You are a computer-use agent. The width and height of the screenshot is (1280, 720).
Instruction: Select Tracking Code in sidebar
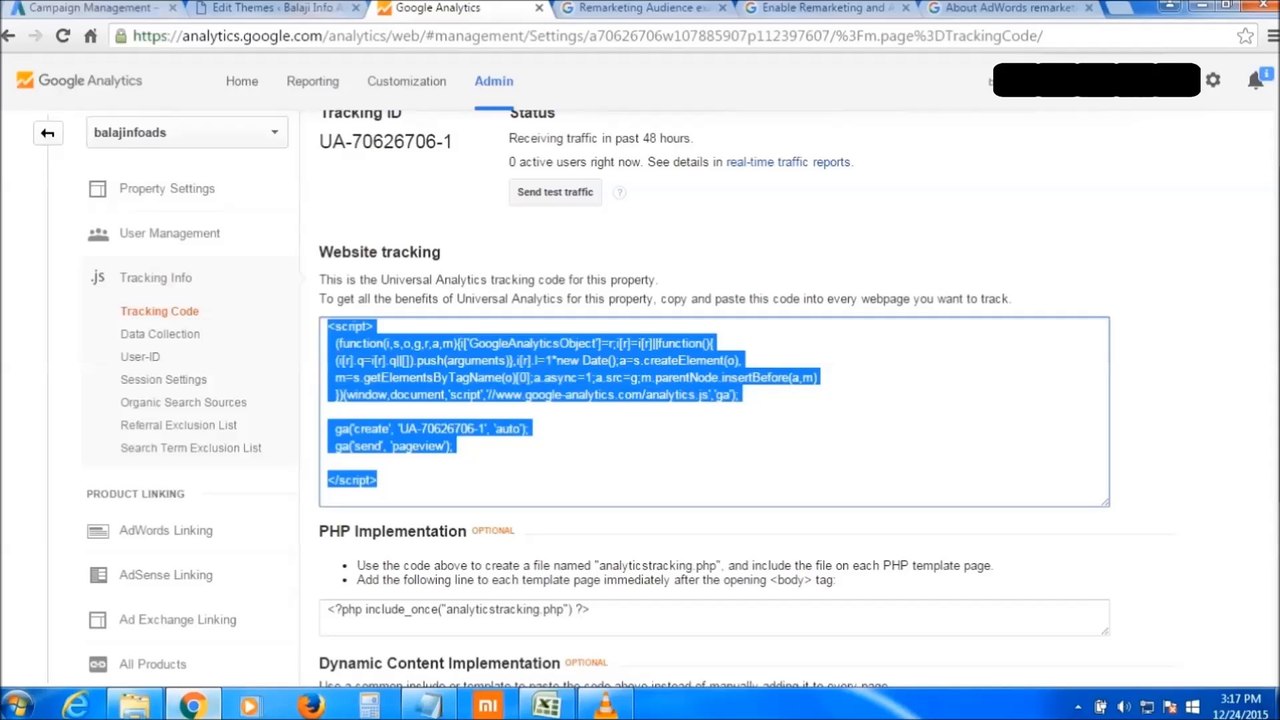tap(159, 311)
